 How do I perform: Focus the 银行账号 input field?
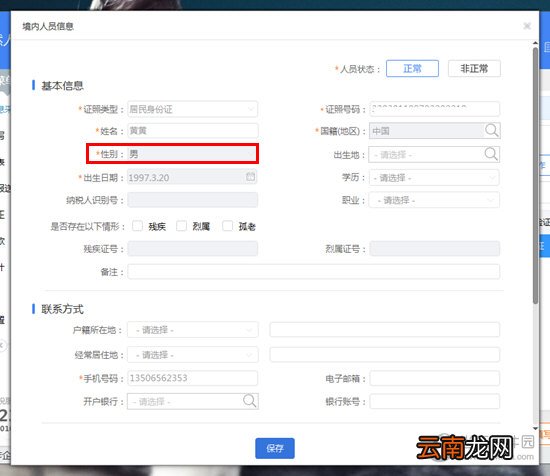(x=435, y=401)
